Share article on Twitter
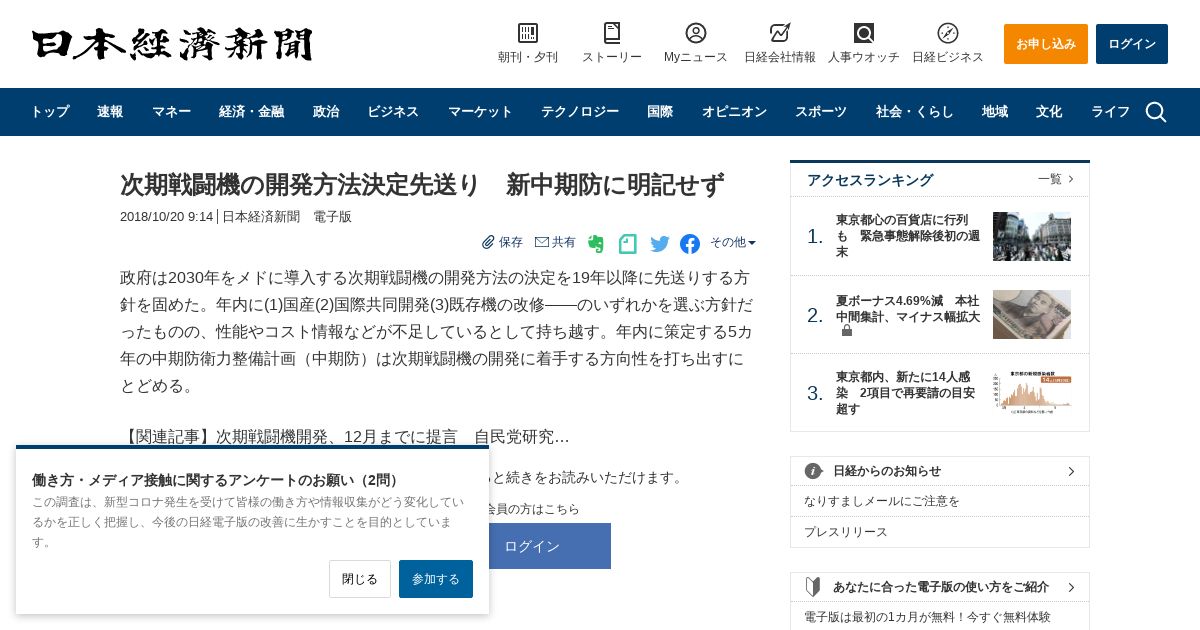This screenshot has height=630, width=1200. click(660, 244)
